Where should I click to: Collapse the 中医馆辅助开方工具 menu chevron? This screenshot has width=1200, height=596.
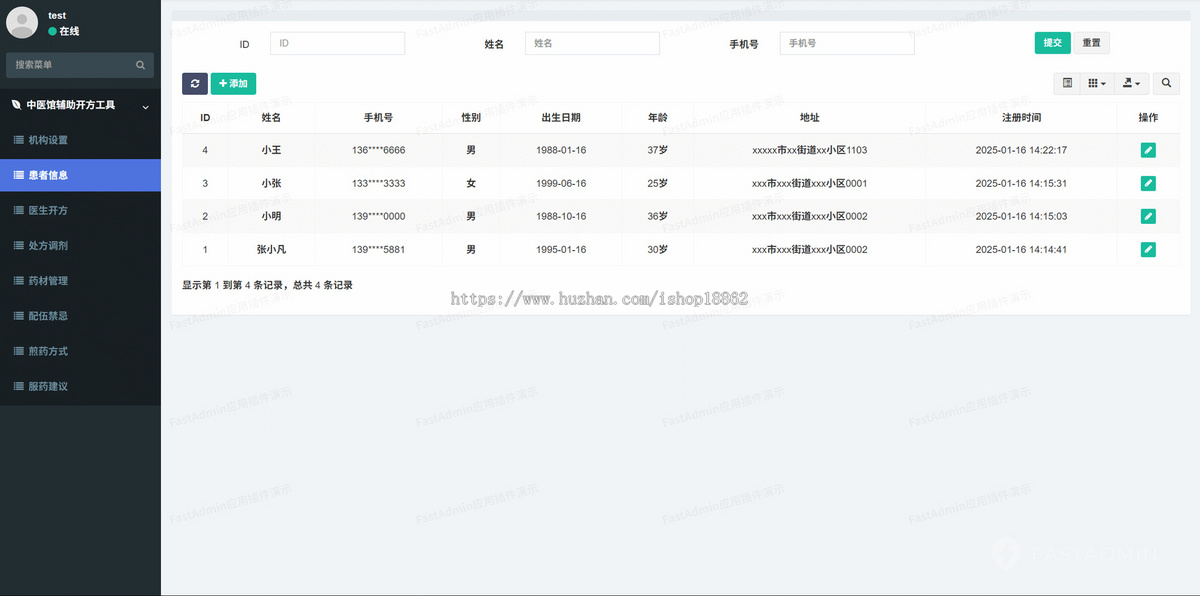pyautogui.click(x=146, y=105)
